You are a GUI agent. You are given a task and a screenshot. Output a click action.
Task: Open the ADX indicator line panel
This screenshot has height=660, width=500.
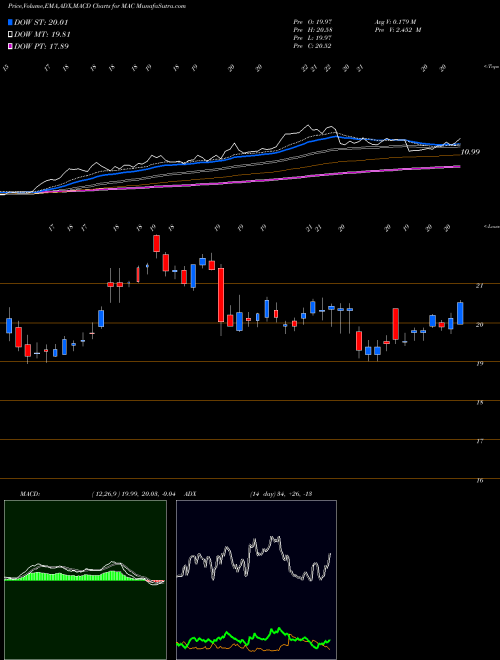[x=256, y=580]
